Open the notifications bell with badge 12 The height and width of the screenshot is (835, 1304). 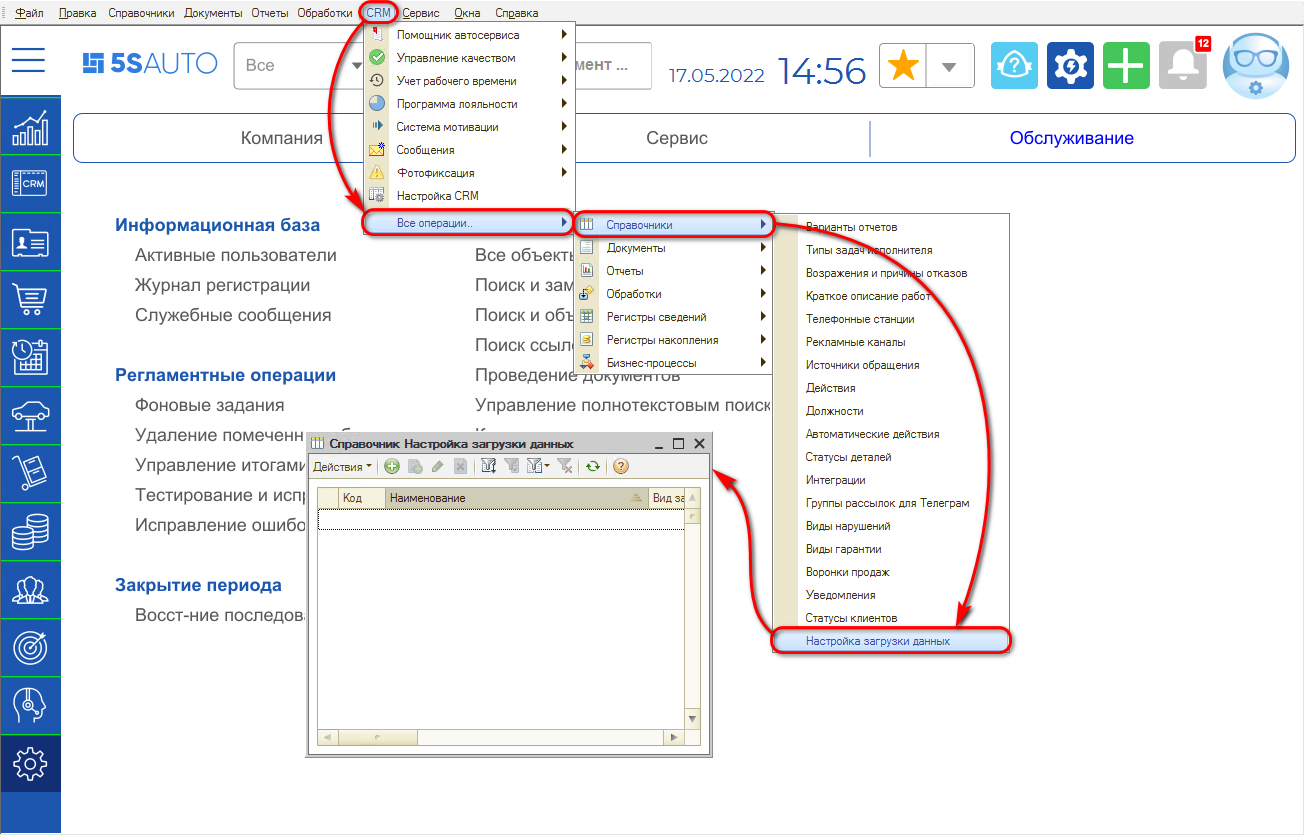point(1182,67)
